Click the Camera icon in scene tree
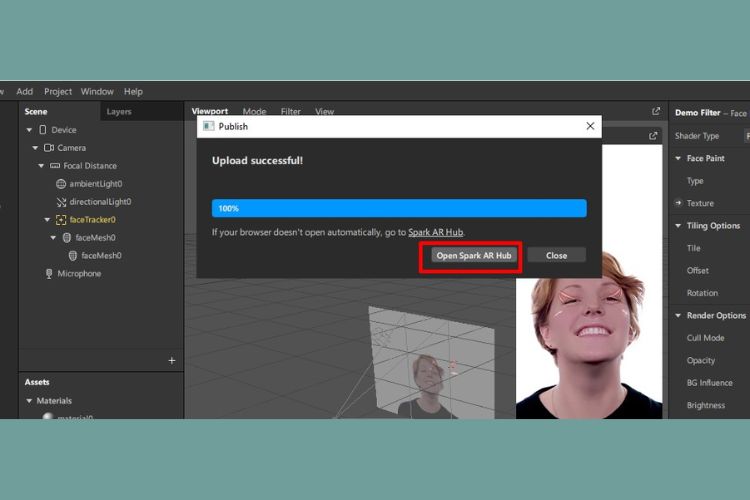 tap(49, 148)
